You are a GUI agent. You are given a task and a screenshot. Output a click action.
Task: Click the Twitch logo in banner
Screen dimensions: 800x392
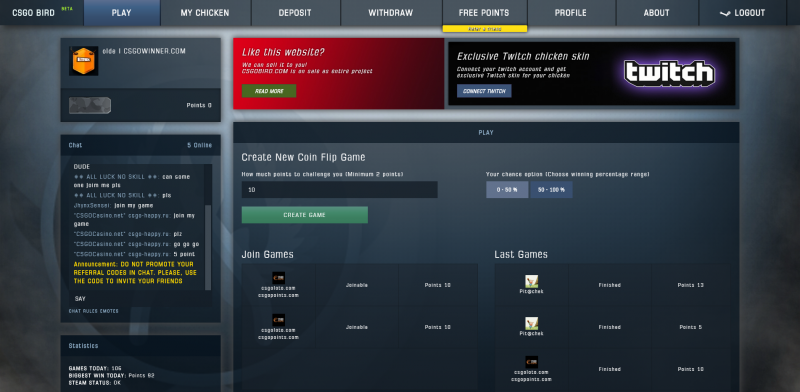pos(669,74)
